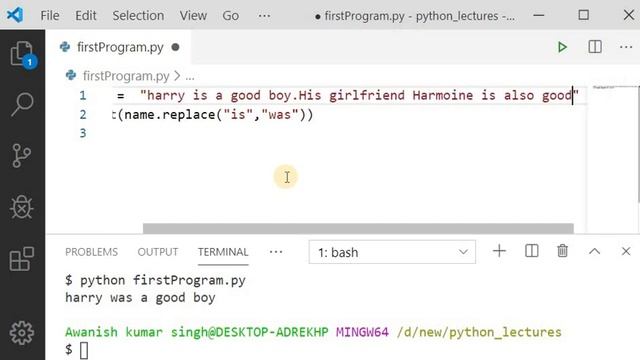Open editor More Actions ellipsis
This screenshot has height=360, width=640.
(x=626, y=47)
